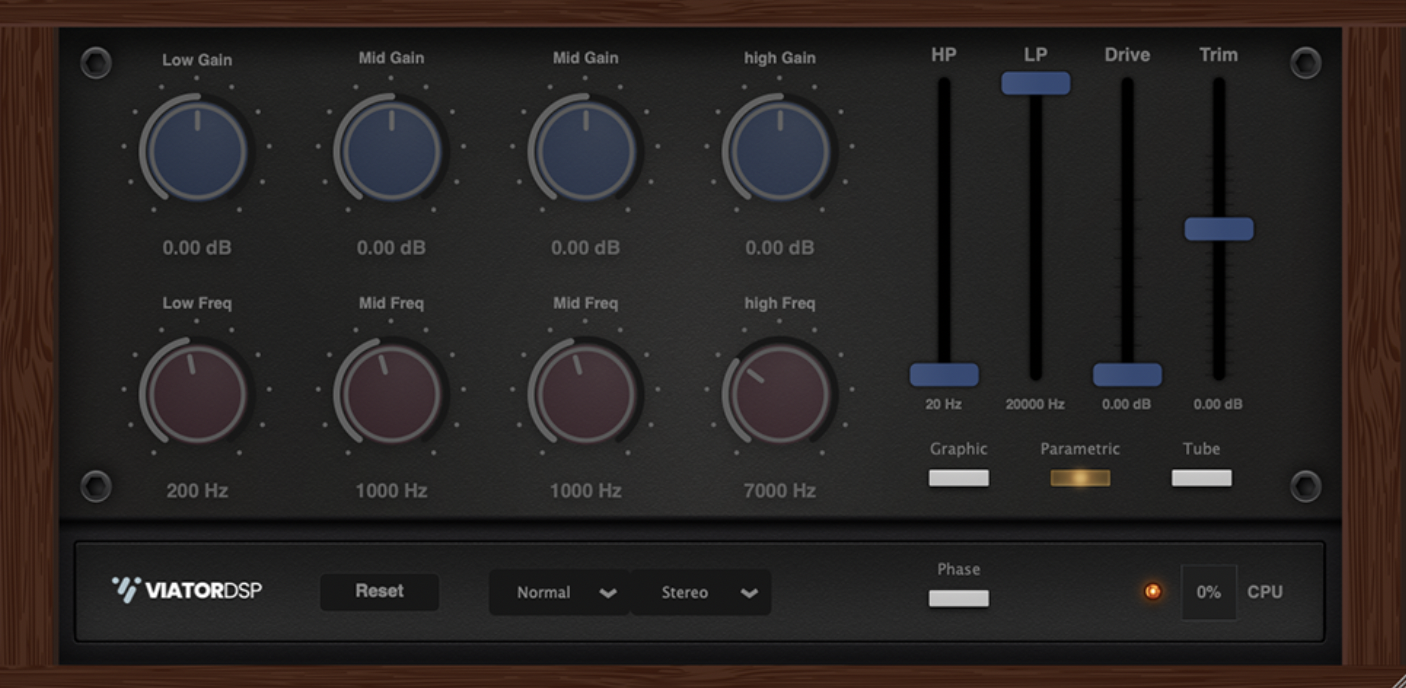Image resolution: width=1406 pixels, height=688 pixels.
Task: Click the Mid Freq knob beside Low Freq
Action: 391,393
